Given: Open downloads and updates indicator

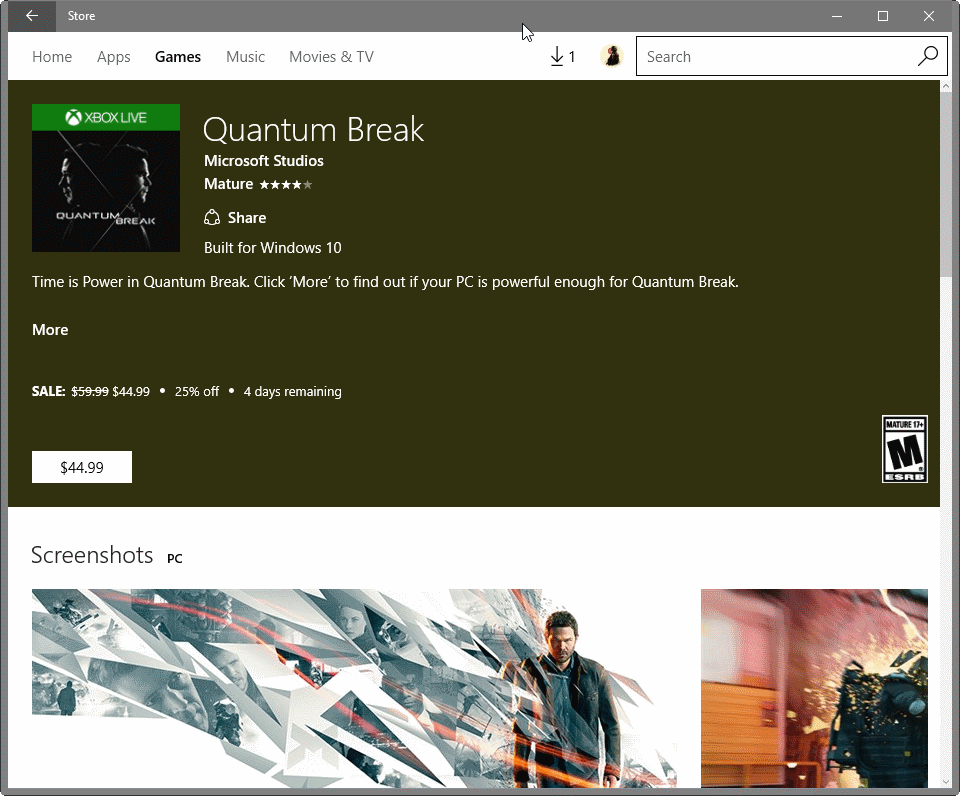Looking at the screenshot, I should tap(563, 57).
